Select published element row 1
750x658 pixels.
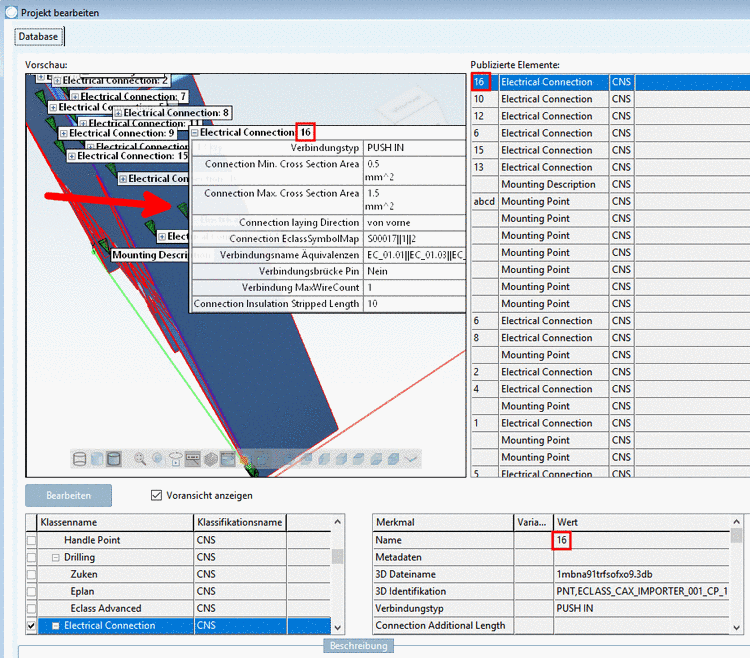point(610,423)
